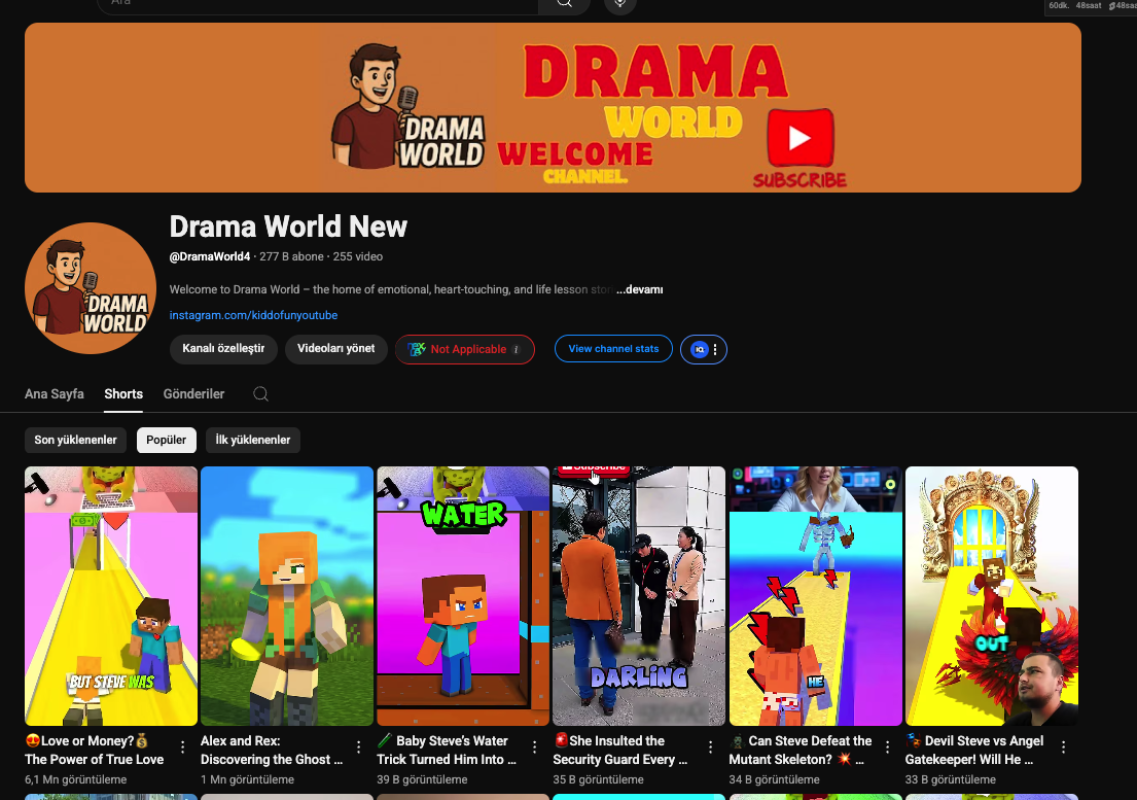Click title 'She Insulted the Security Guard Every'
Viewport: 1137px width, 800px height.
tap(620, 750)
